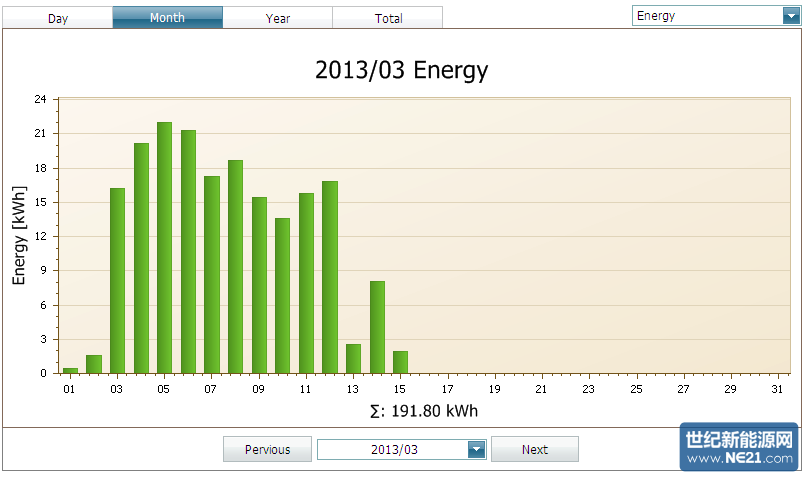Click the bar for day 09
The width and height of the screenshot is (804, 477).
[x=259, y=285]
